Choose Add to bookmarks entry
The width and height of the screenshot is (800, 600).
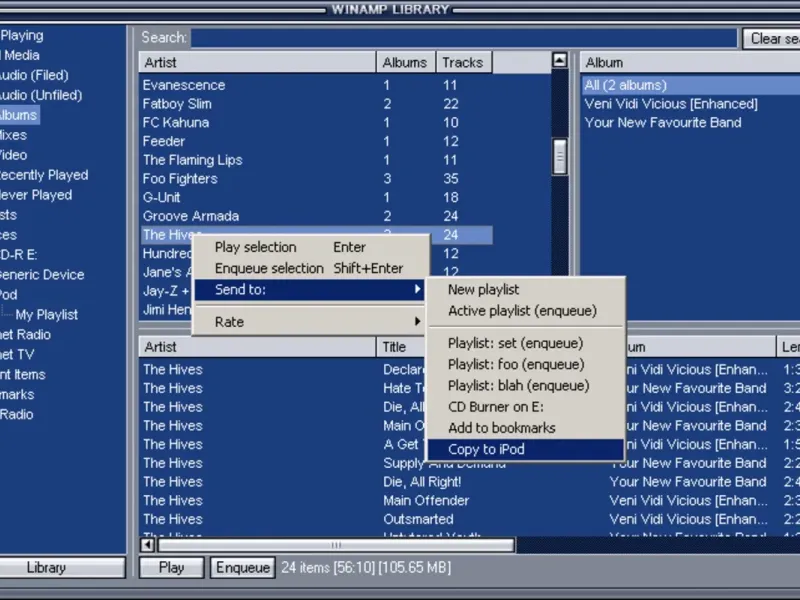pos(526,428)
